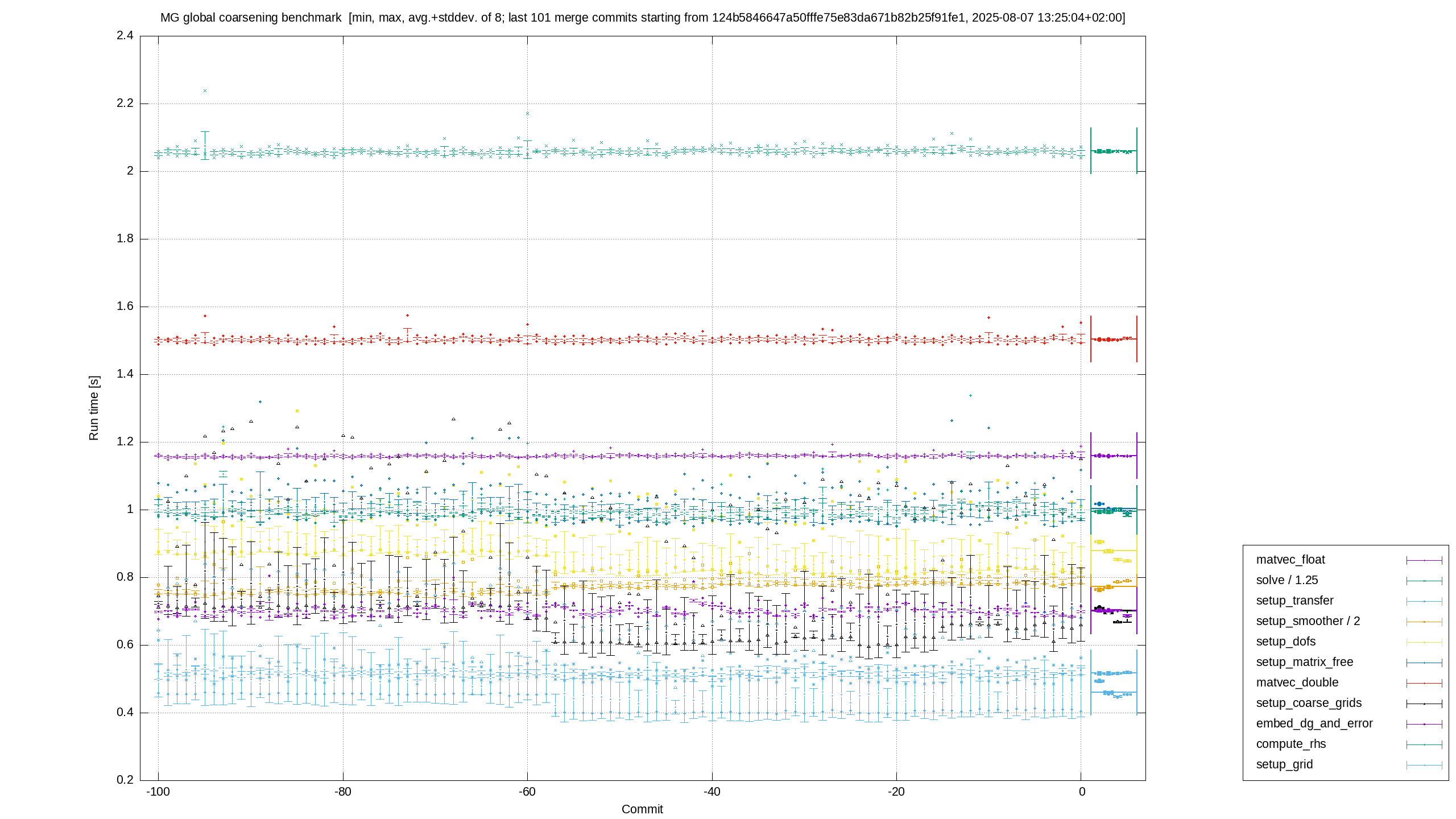Select the setup_transfer legend label
Screen dimensions: 1456x819
click(x=1294, y=601)
